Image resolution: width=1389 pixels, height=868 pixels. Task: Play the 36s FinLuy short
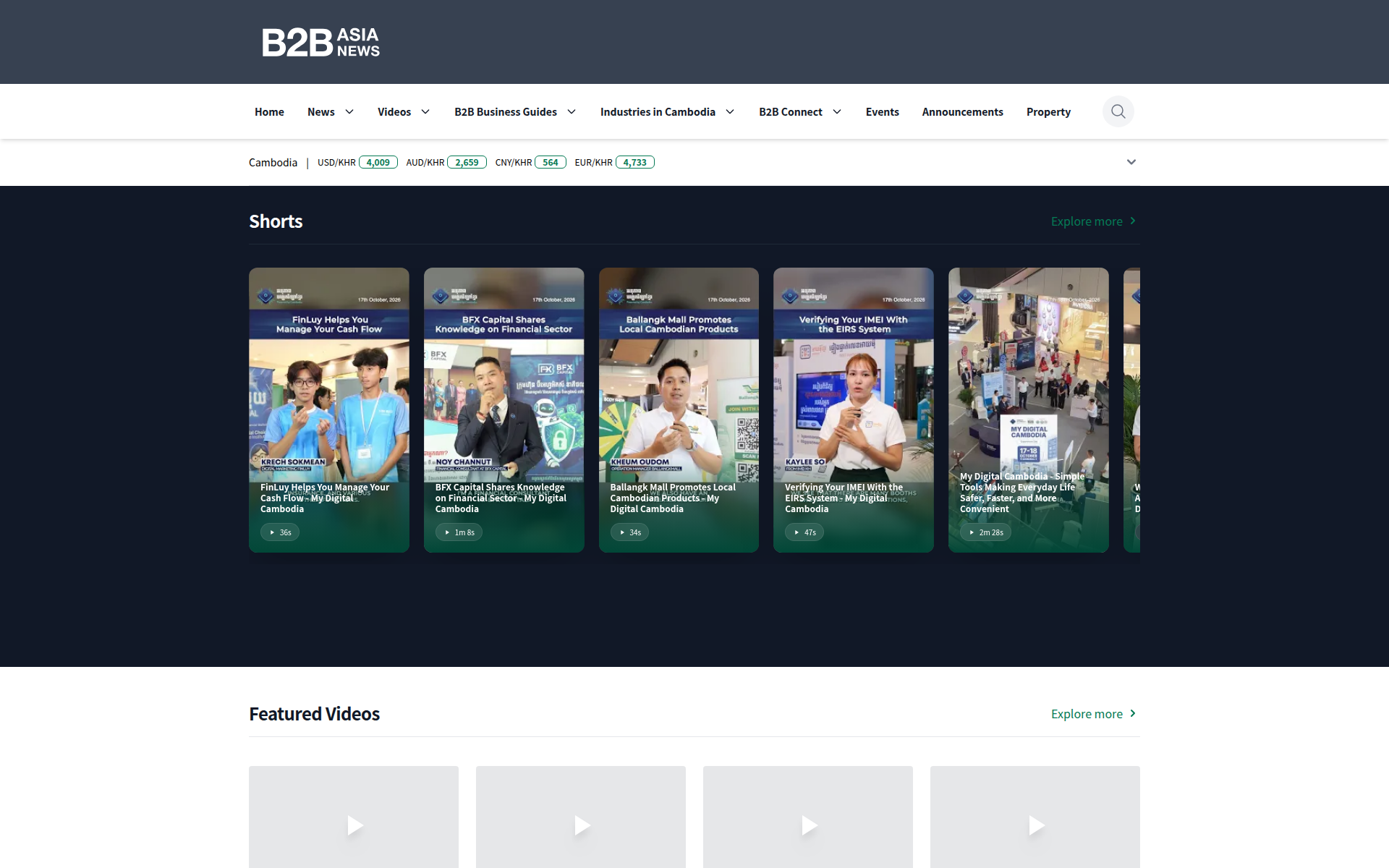(280, 532)
